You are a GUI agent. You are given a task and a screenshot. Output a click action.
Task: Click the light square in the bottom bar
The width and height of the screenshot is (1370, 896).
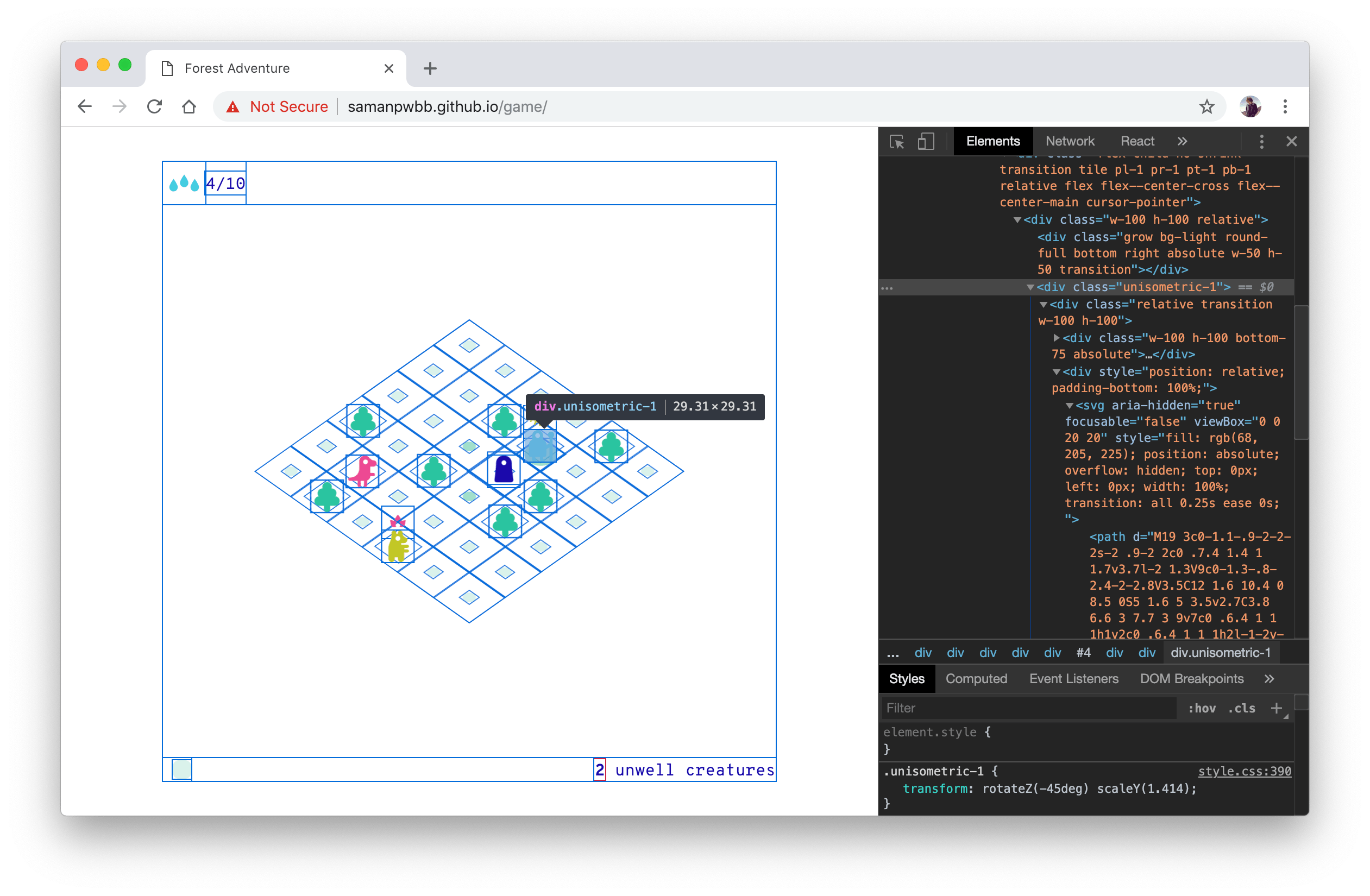(181, 770)
